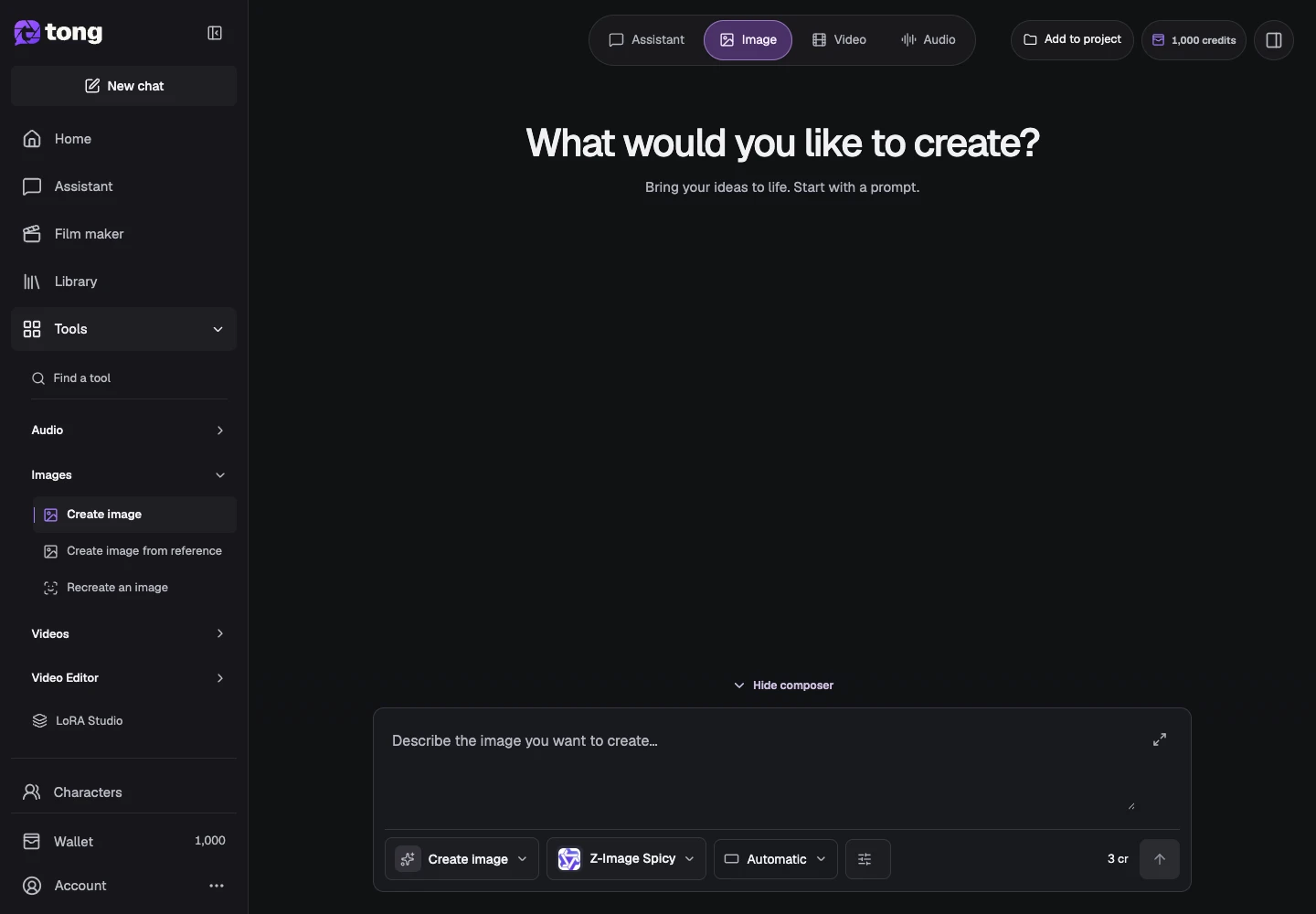This screenshot has width=1316, height=914.
Task: Switch to the Assistant tab at top
Action: [x=647, y=40]
